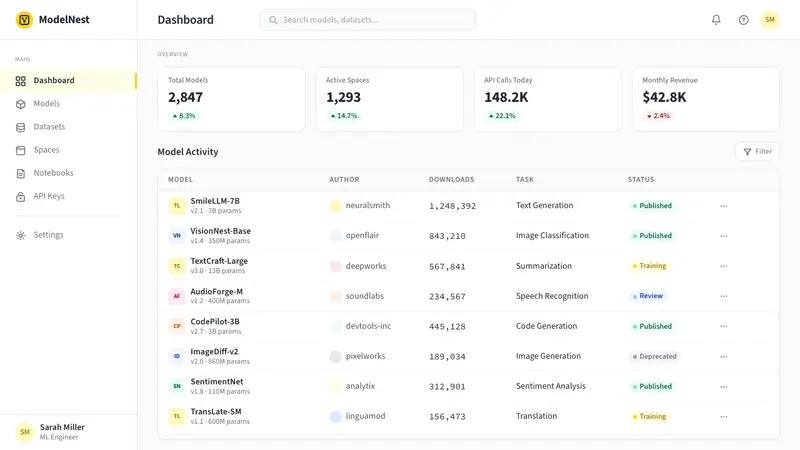This screenshot has height=450, width=800.
Task: Click the 1,248,392 downloads value
Action: pyautogui.click(x=453, y=206)
